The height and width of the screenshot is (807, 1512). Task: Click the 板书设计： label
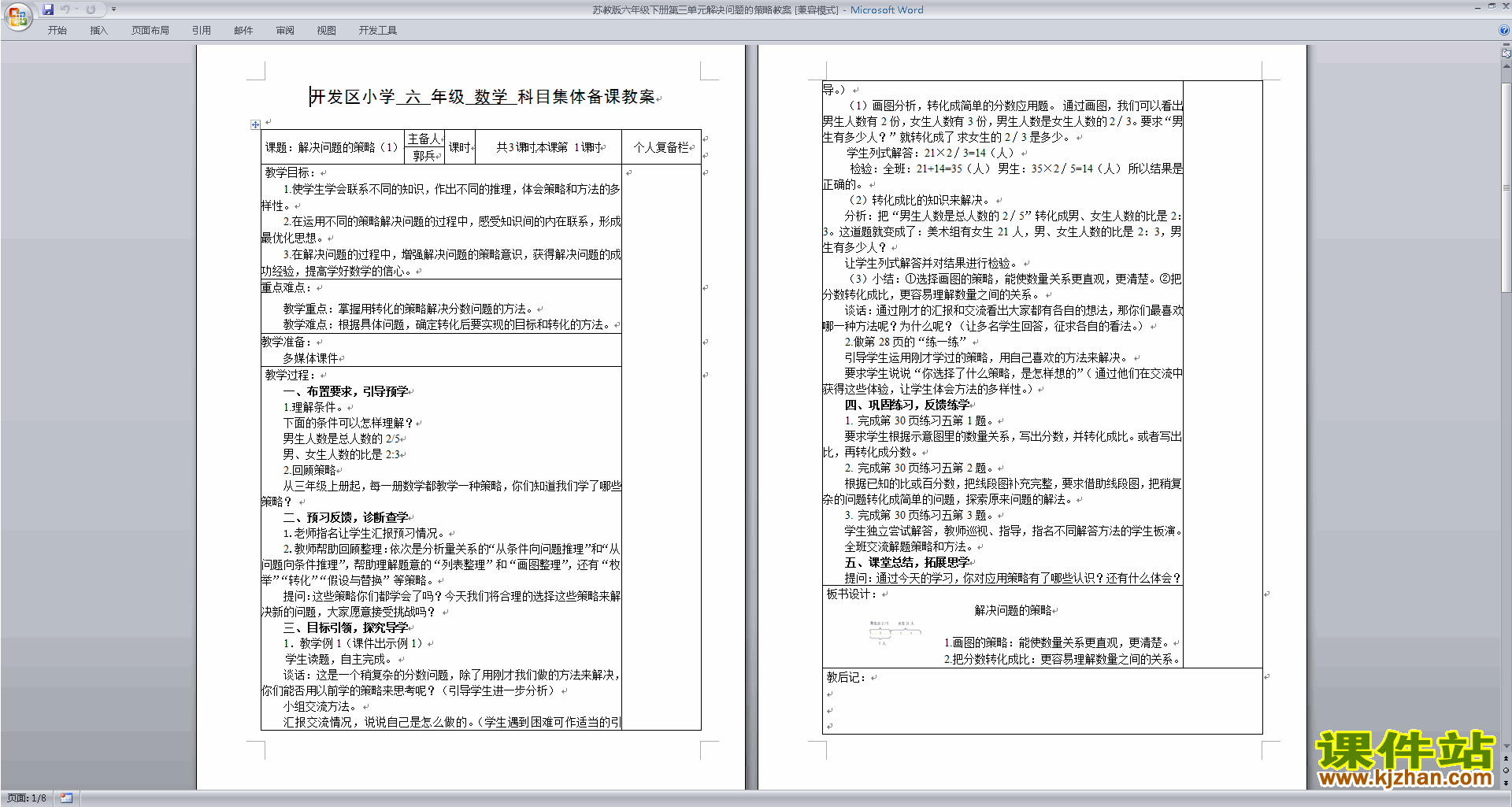click(852, 594)
